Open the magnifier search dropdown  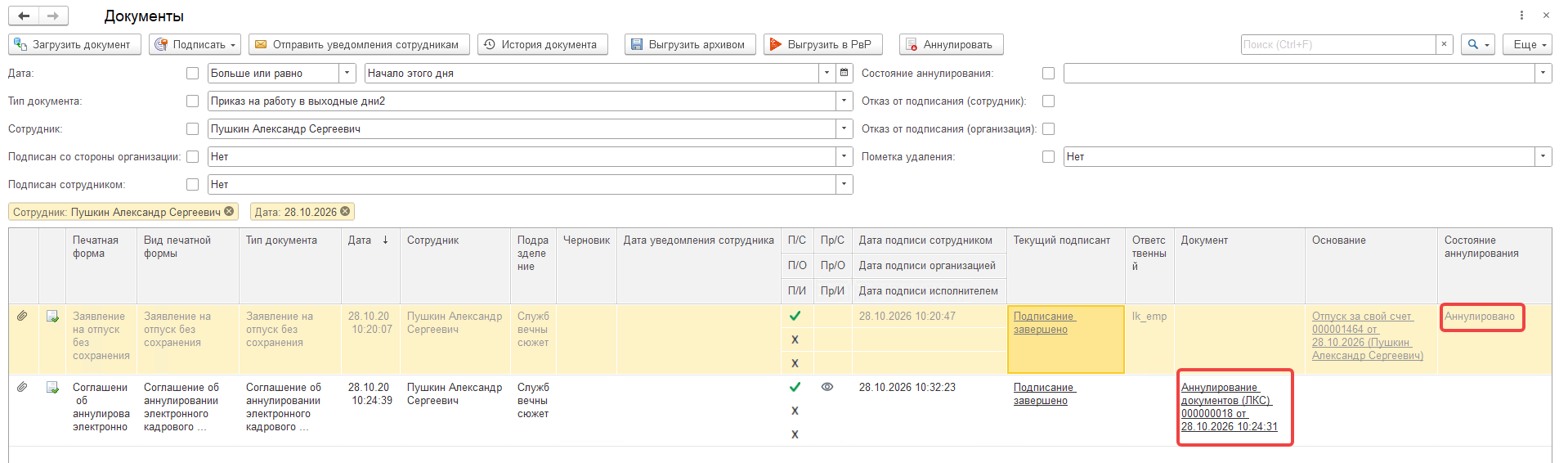point(1478,44)
